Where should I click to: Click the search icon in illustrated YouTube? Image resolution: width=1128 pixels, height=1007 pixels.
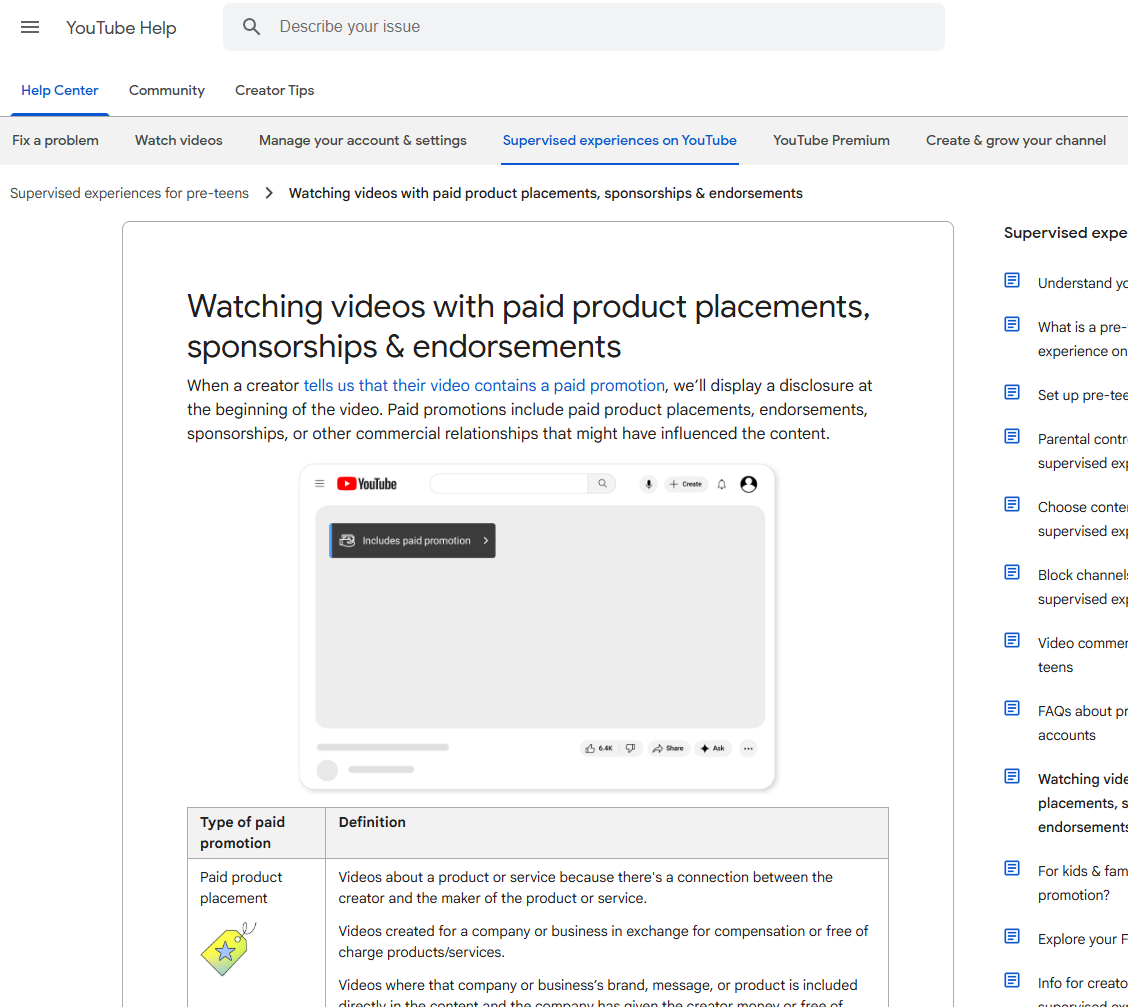(x=602, y=483)
